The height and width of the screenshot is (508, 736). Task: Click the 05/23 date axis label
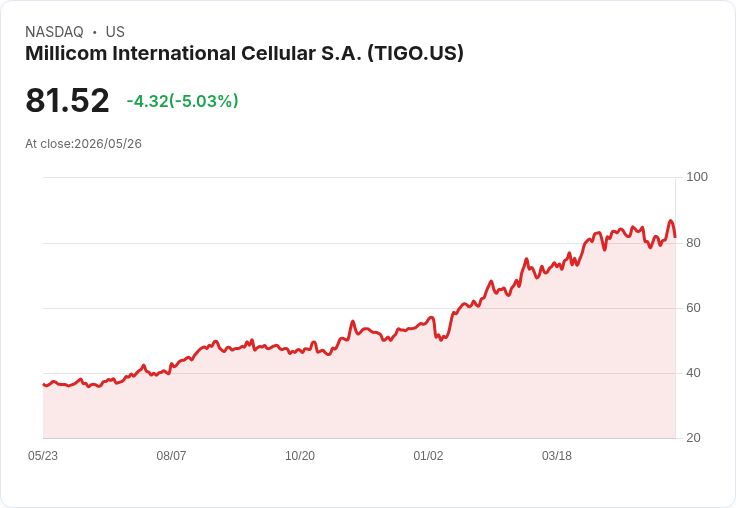(43, 456)
